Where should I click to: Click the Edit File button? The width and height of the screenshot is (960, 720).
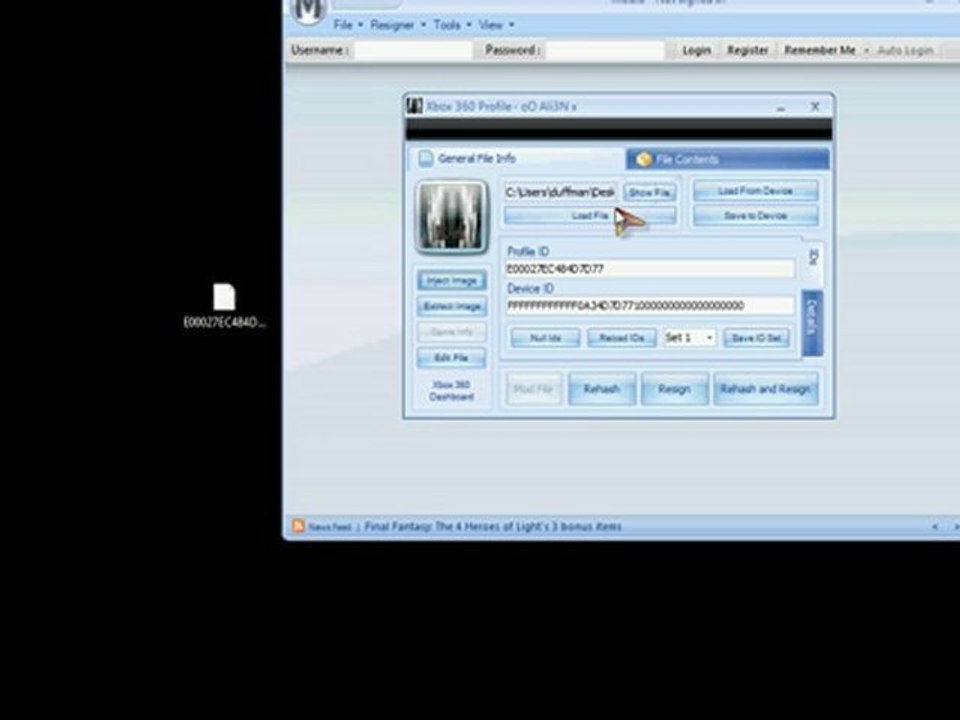click(x=452, y=358)
